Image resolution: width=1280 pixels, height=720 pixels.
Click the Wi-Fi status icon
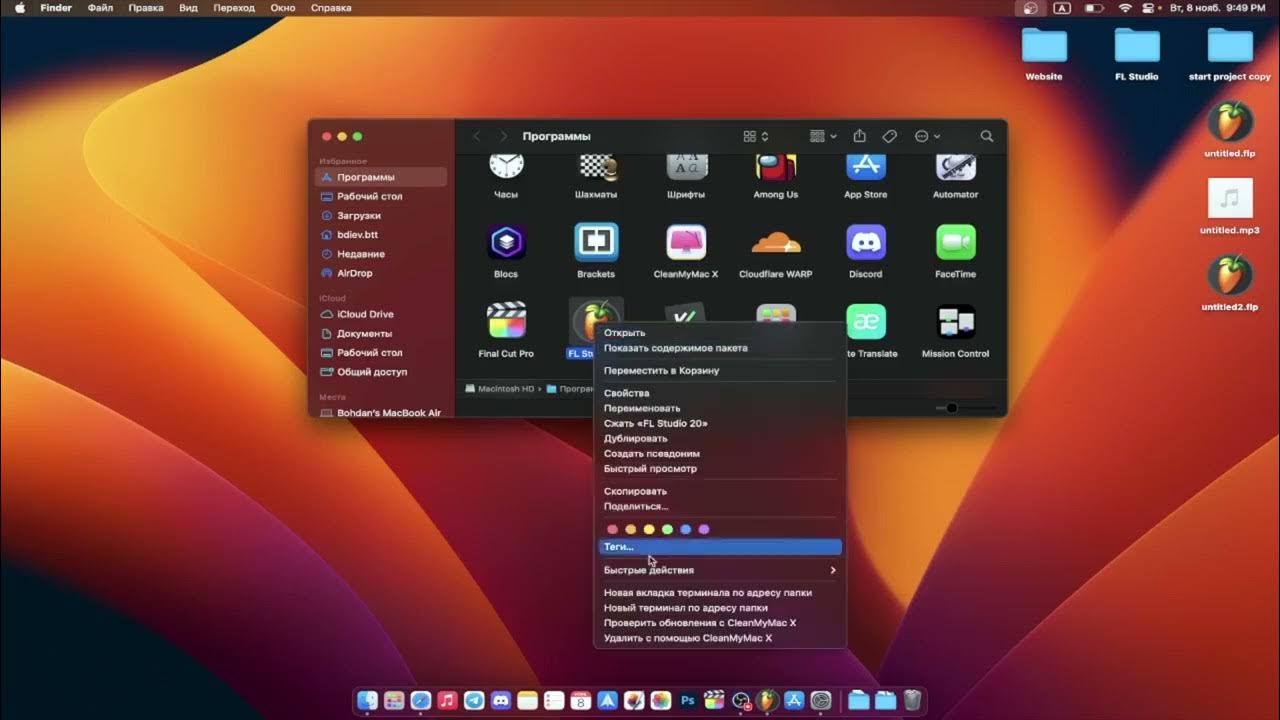(1125, 8)
